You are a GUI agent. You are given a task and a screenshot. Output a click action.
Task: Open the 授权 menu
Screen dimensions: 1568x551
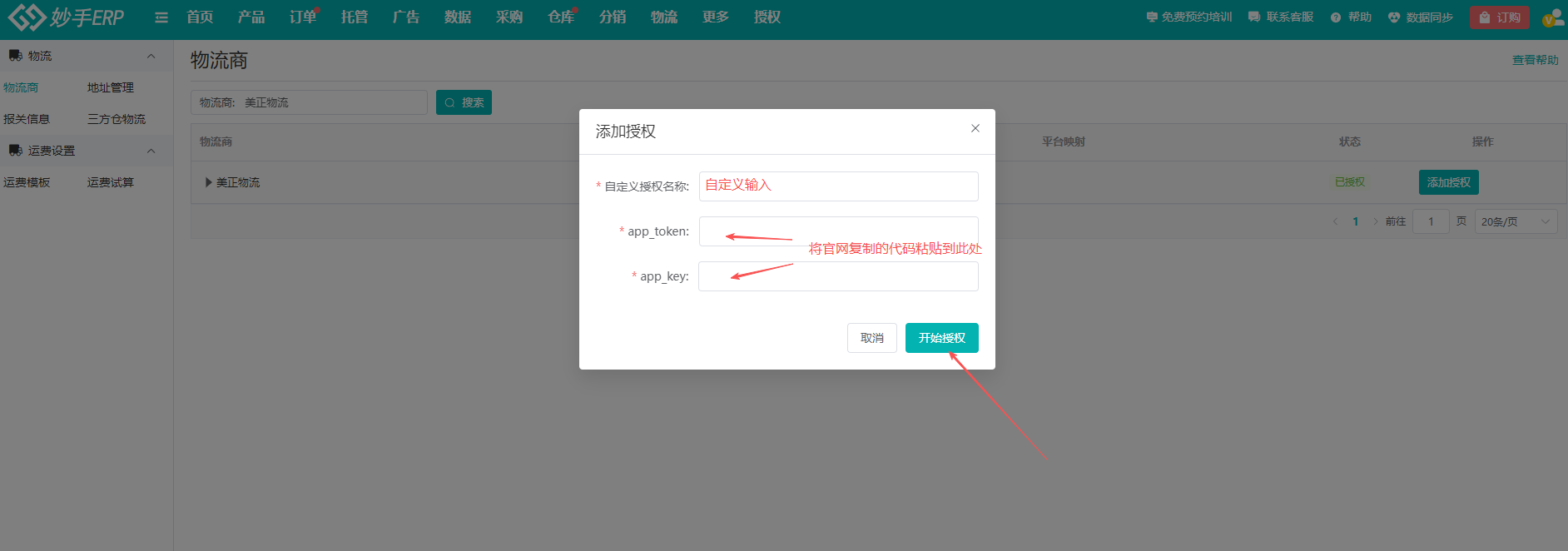[767, 17]
